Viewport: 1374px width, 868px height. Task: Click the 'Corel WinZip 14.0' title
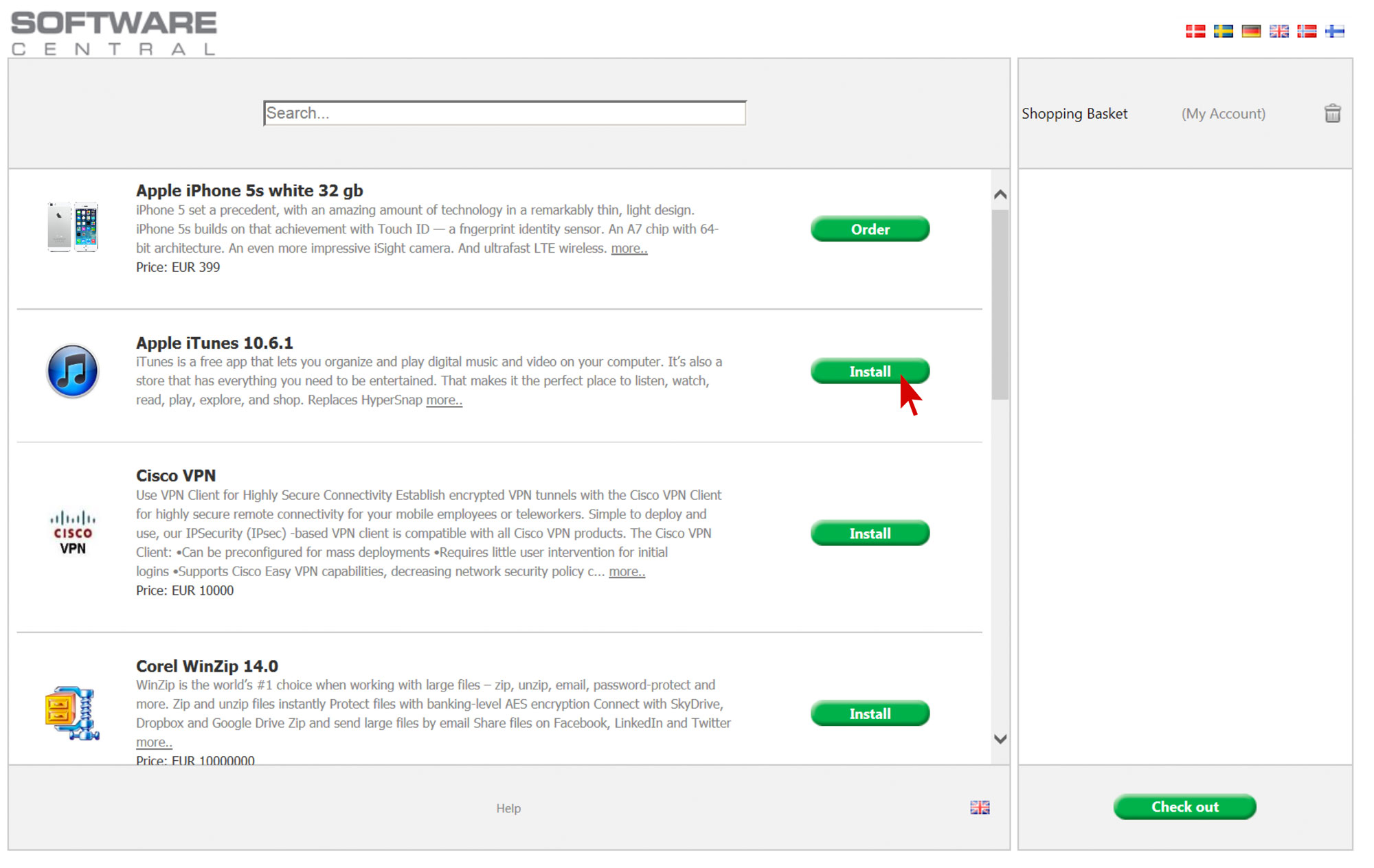[207, 666]
